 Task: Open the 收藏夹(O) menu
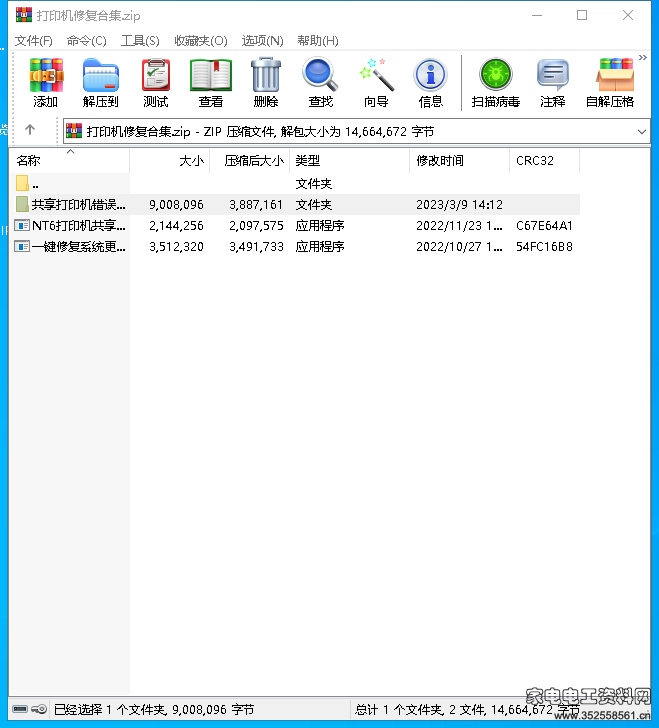point(201,41)
